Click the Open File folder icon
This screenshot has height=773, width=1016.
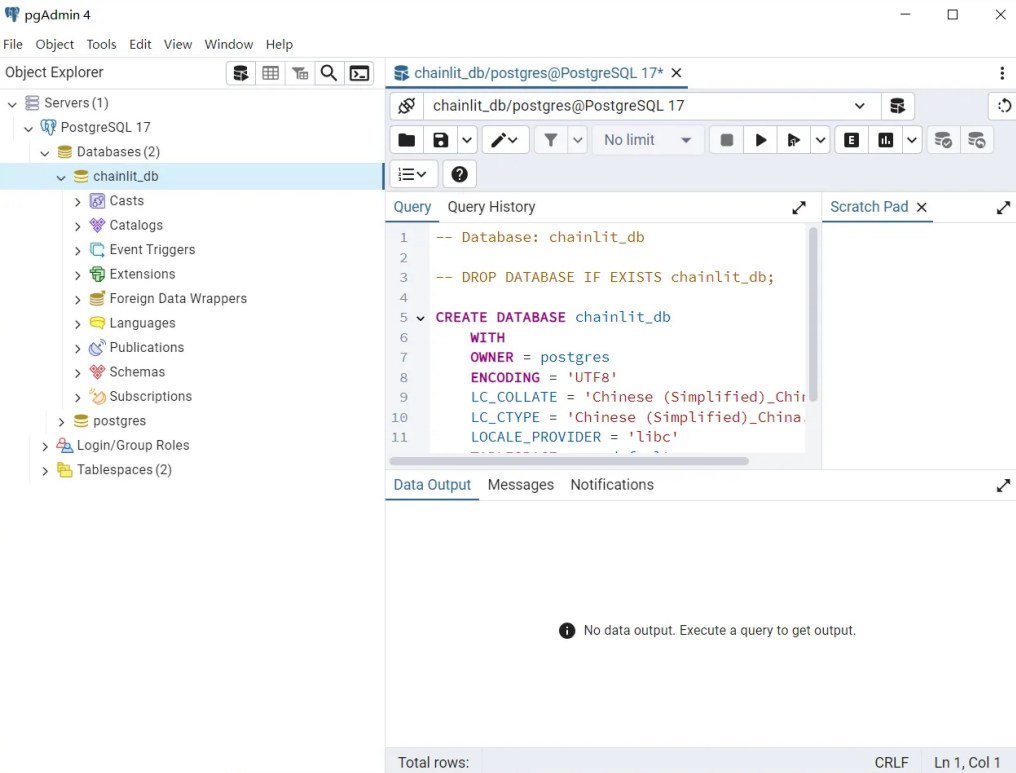point(407,140)
